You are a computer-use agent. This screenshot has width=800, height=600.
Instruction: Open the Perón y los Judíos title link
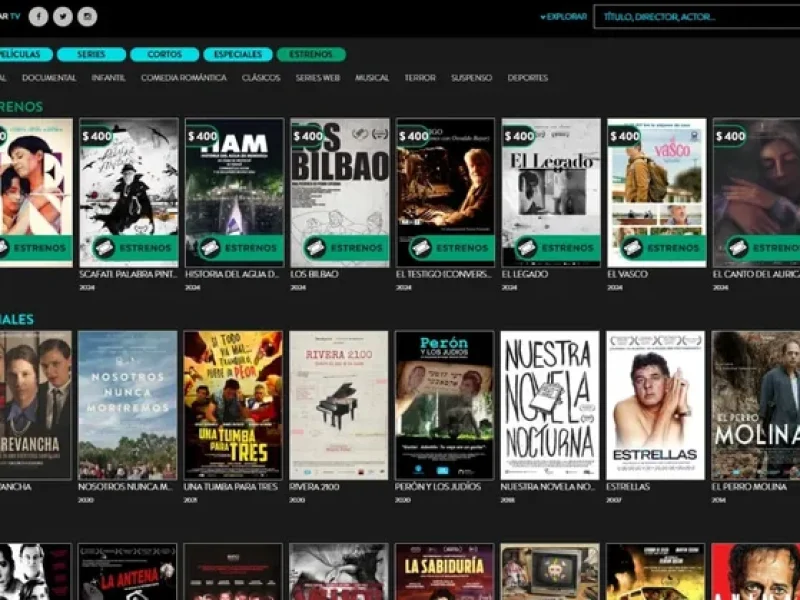pos(438,487)
